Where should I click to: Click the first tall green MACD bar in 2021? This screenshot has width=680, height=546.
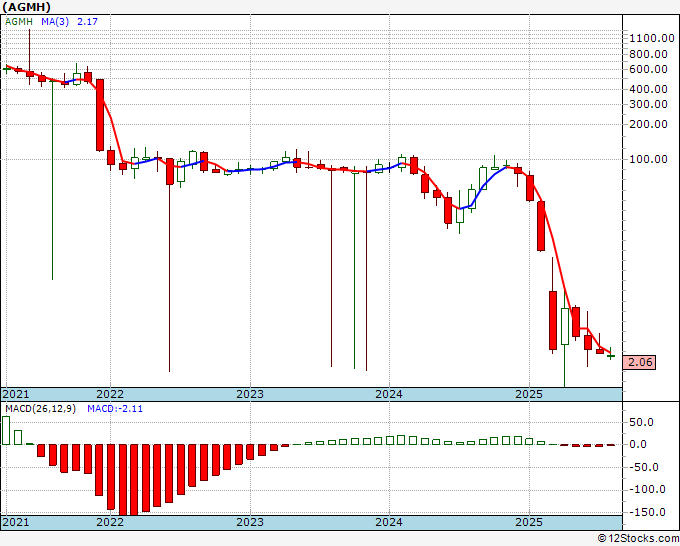point(6,431)
